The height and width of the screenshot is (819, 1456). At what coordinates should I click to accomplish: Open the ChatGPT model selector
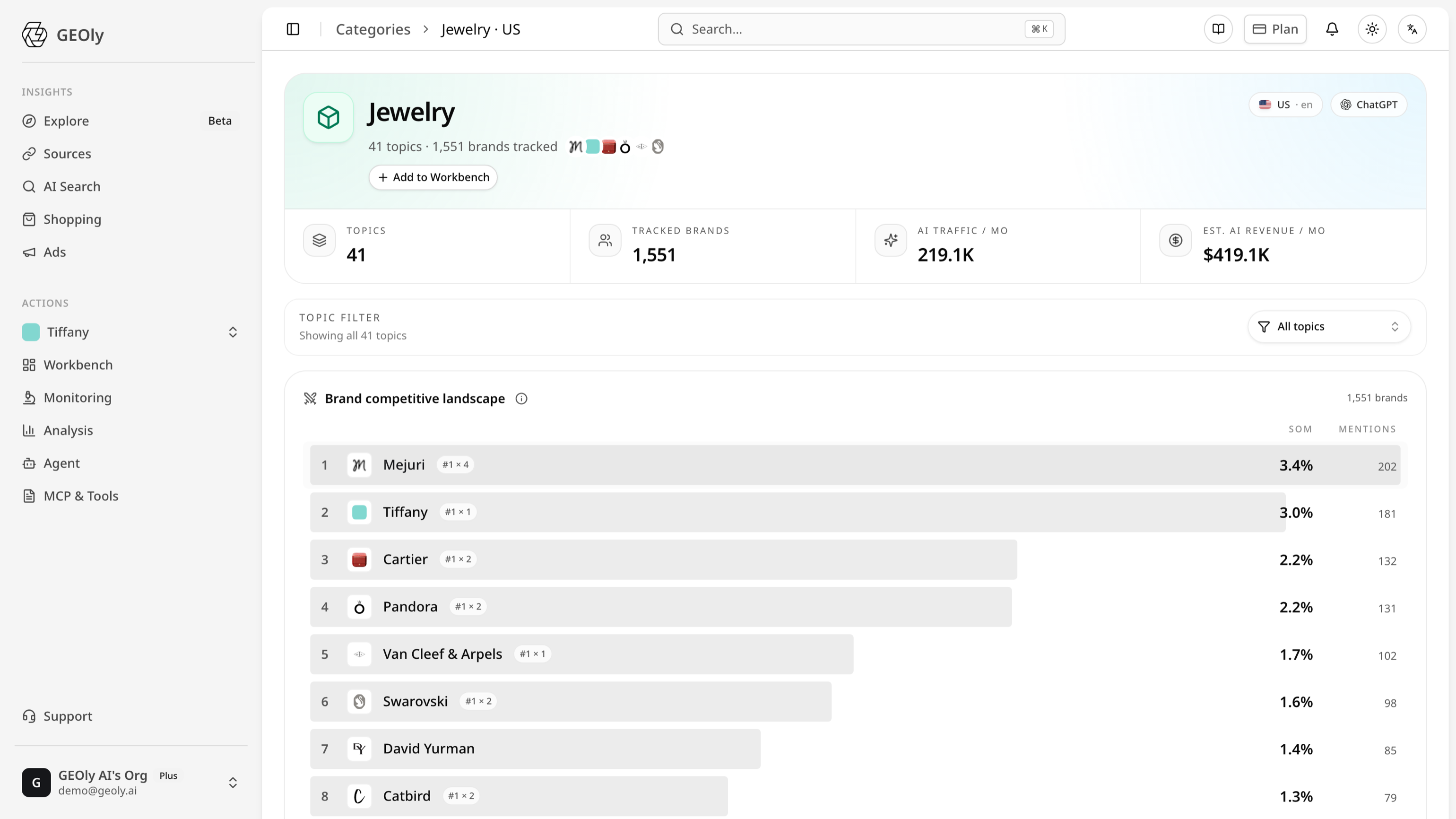[1369, 105]
